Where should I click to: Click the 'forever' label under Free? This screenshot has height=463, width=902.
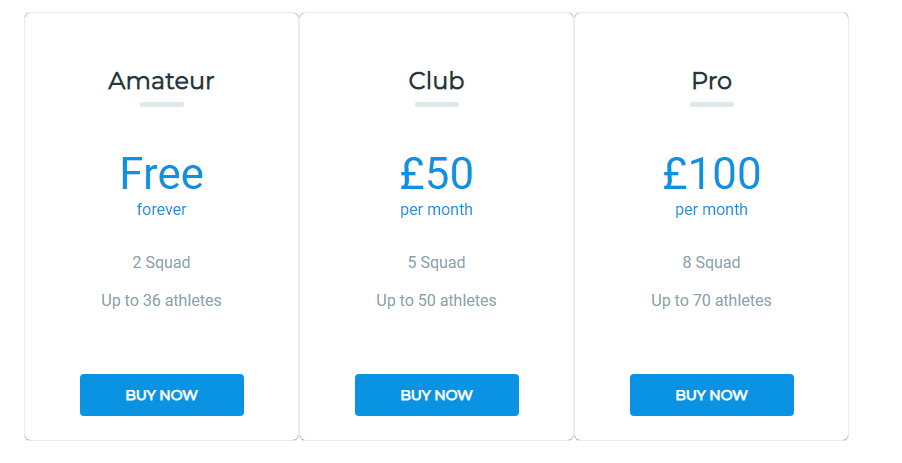point(162,209)
